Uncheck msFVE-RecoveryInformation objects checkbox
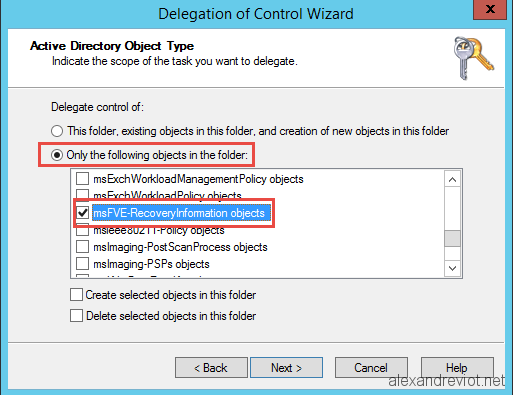Image resolution: width=513 pixels, height=395 pixels. pos(82,213)
